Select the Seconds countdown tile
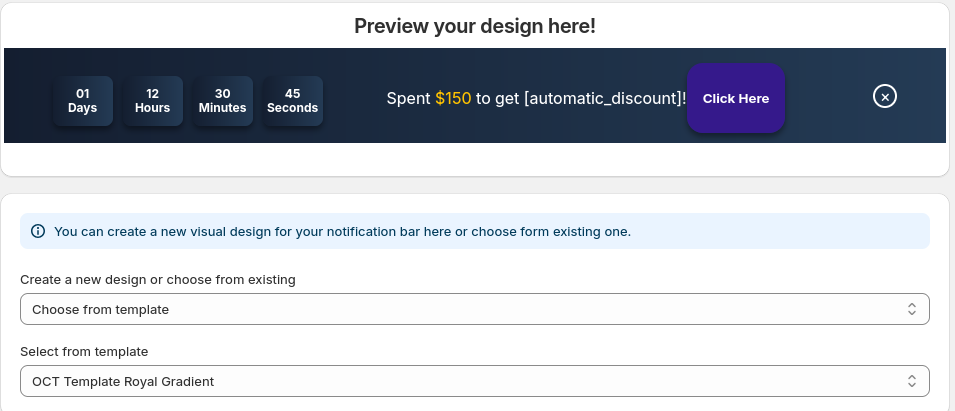955x411 pixels. 292,101
